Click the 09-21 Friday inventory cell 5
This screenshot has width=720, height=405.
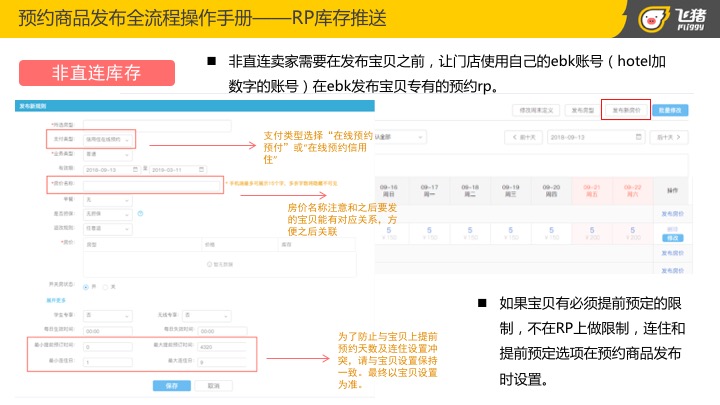pyautogui.click(x=592, y=233)
